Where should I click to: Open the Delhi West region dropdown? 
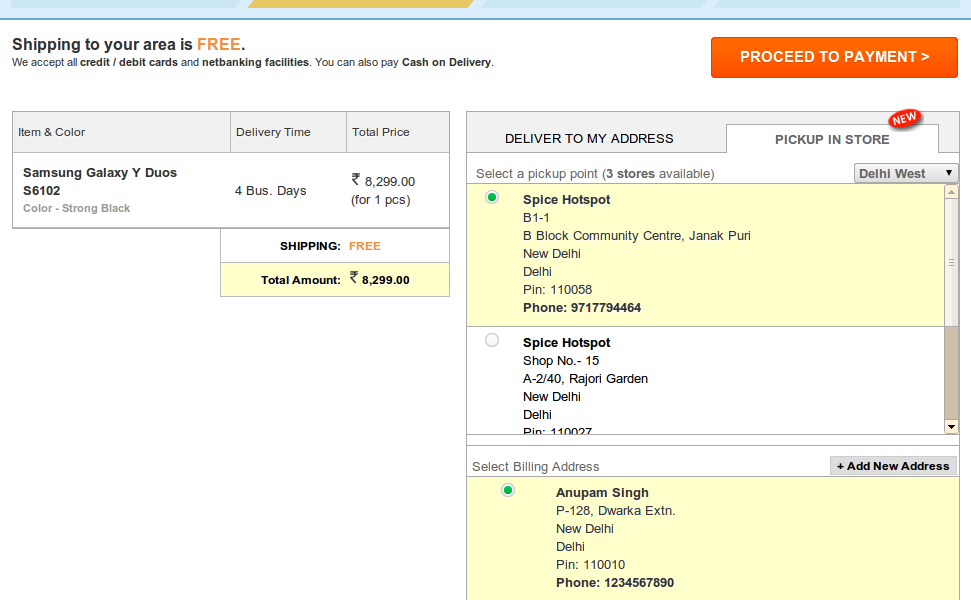point(906,173)
